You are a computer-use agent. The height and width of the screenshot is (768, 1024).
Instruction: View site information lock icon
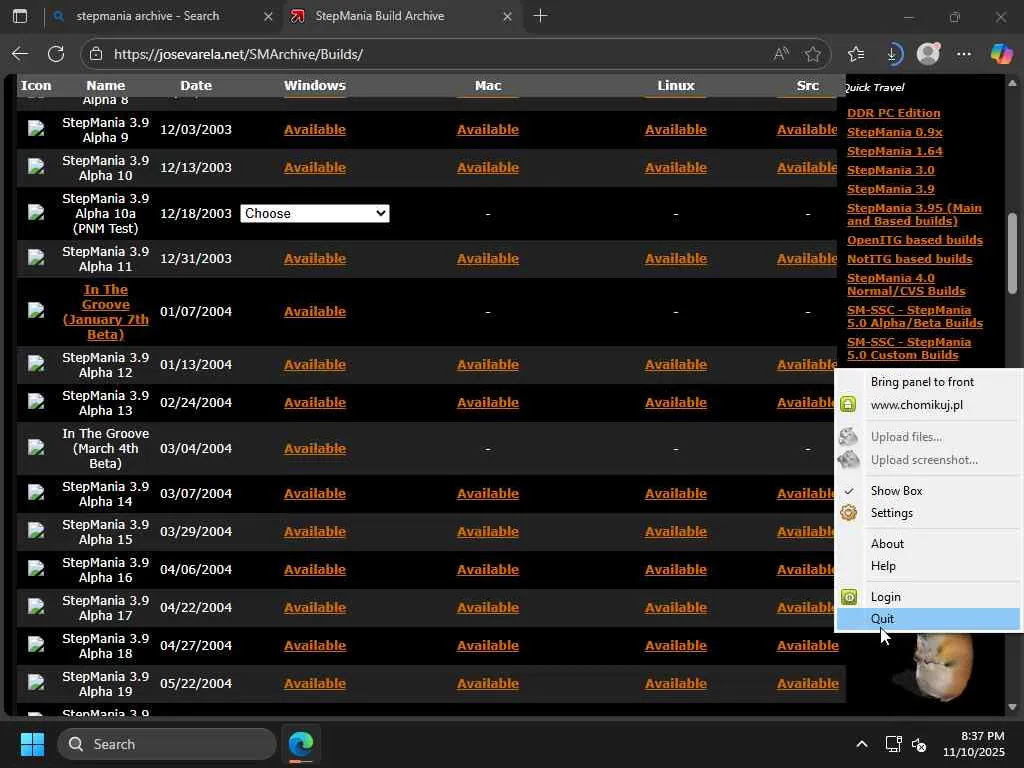pyautogui.click(x=96, y=54)
